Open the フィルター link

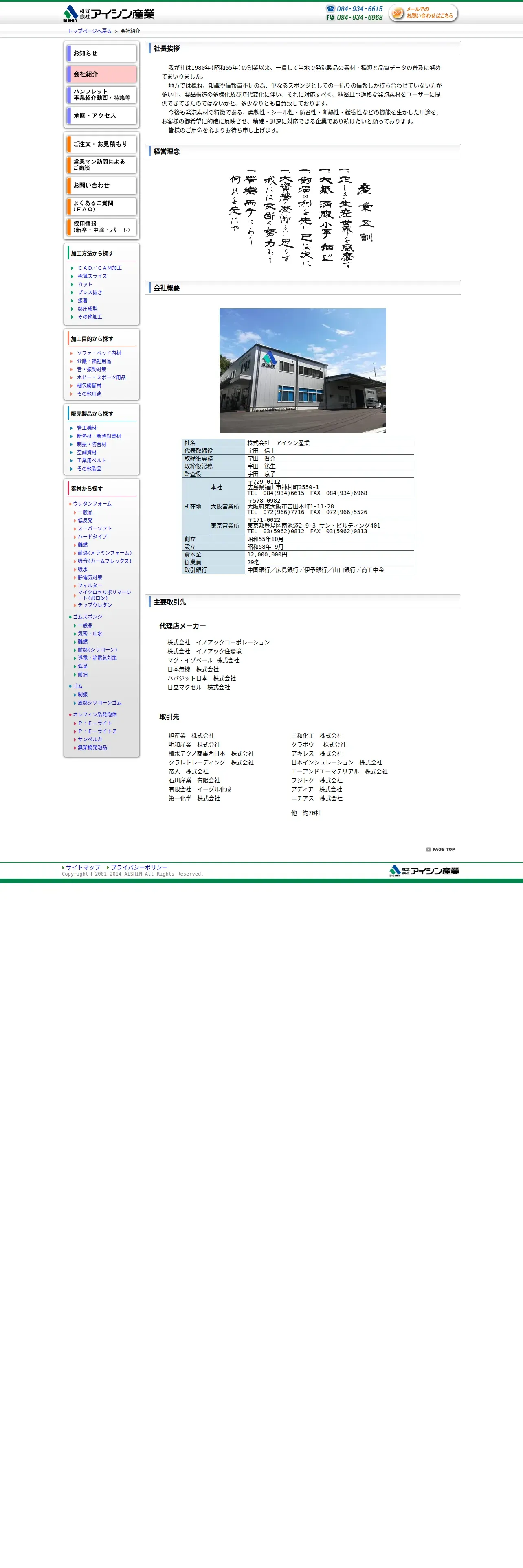(x=90, y=586)
